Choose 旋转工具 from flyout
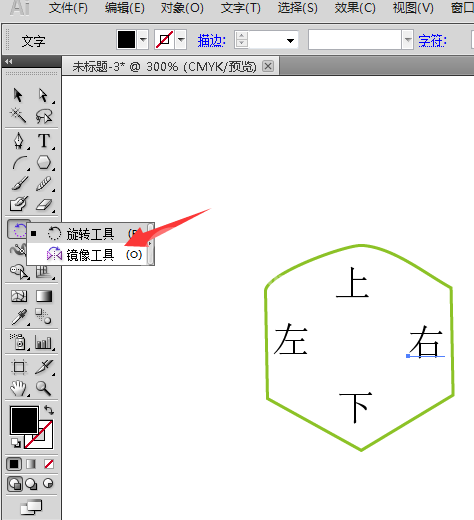Image resolution: width=474 pixels, height=520 pixels. tap(87, 234)
